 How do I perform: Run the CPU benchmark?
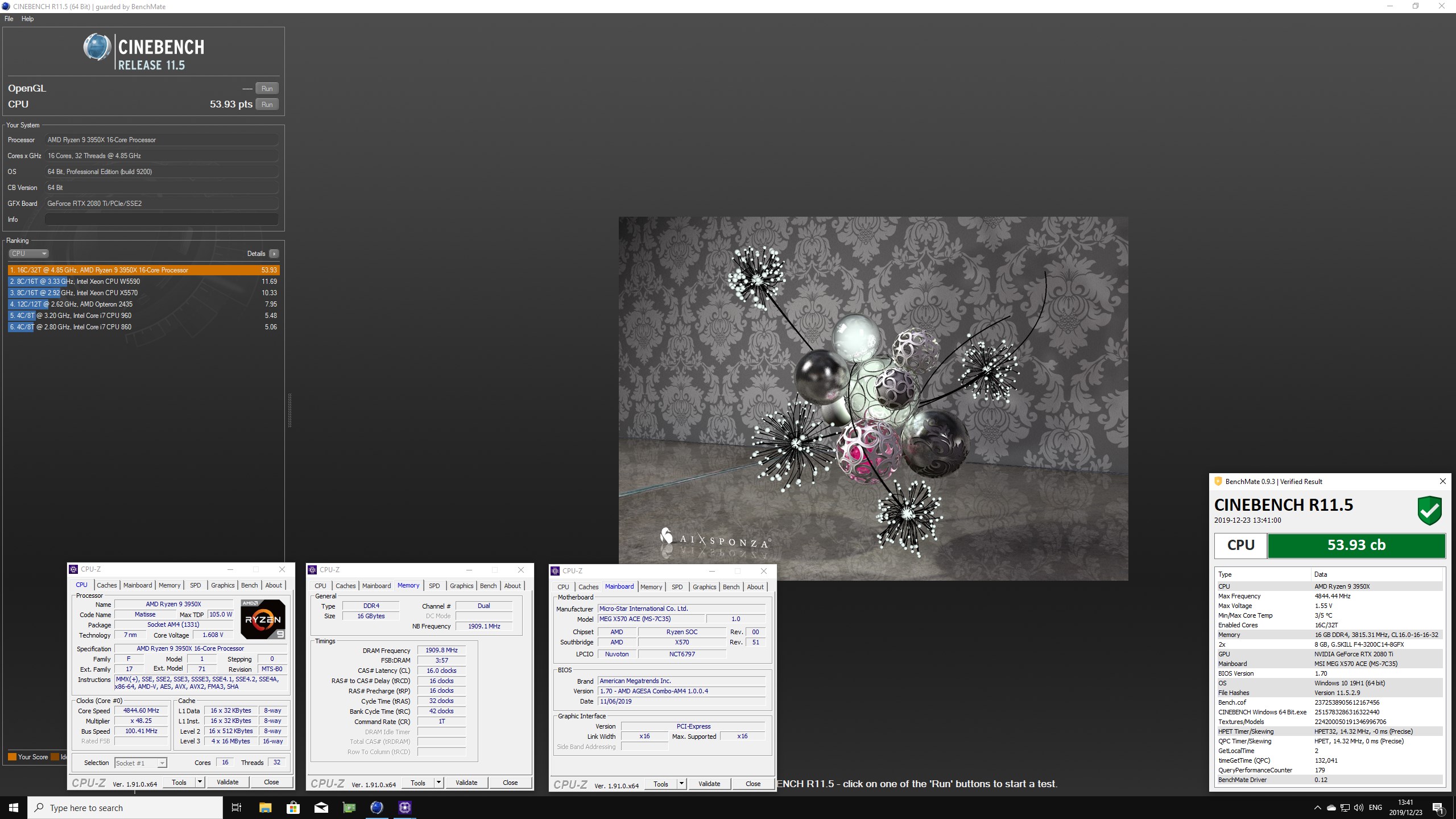267,104
